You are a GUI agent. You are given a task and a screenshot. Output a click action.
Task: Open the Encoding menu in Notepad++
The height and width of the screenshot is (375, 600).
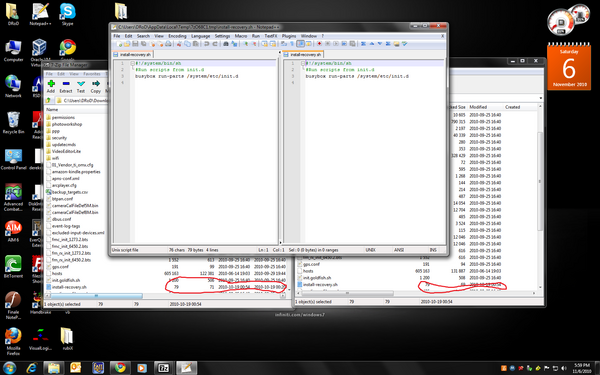pos(177,36)
